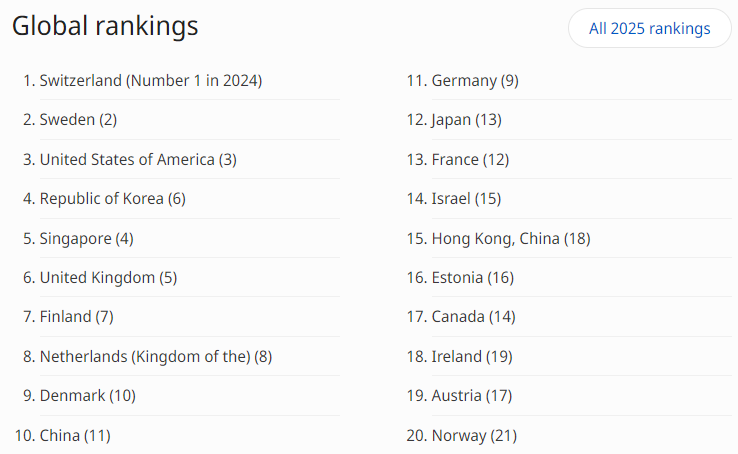The image size is (738, 454).
Task: Select the Switzerland ranking entry
Action: pos(150,80)
